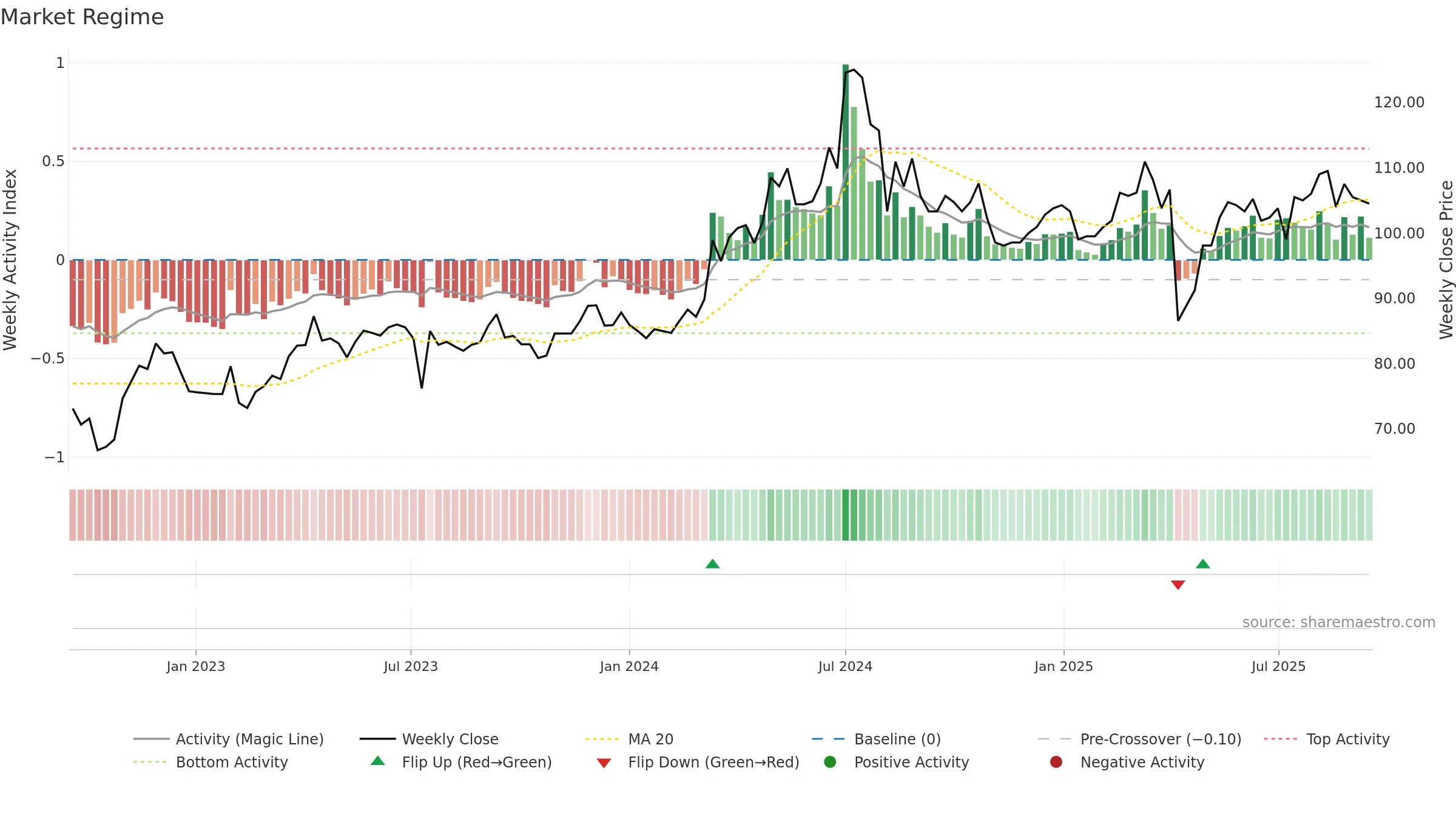Toggle the Baseline (0) legend entry

[x=876, y=739]
